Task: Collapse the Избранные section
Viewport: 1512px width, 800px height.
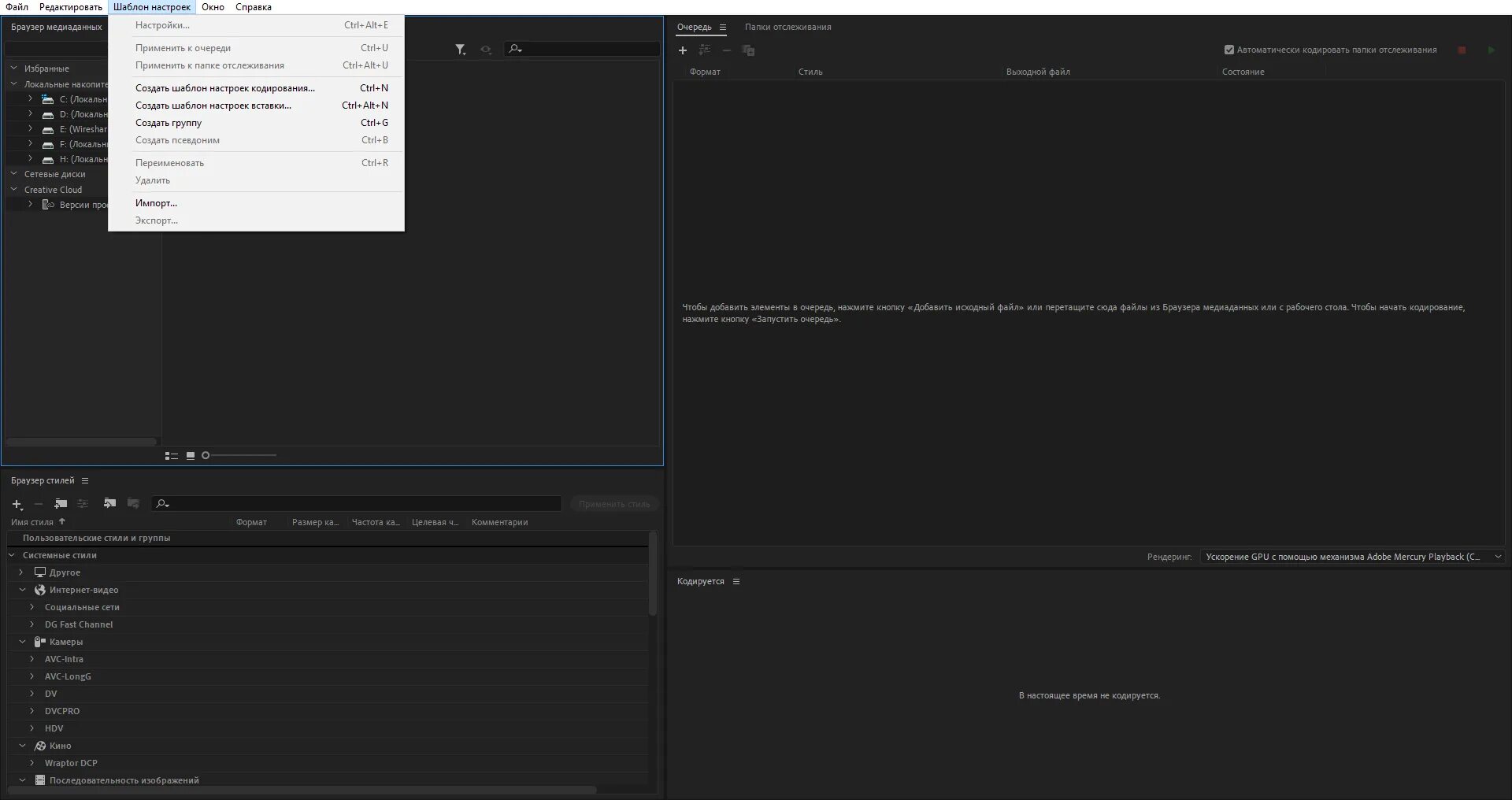Action: point(13,69)
